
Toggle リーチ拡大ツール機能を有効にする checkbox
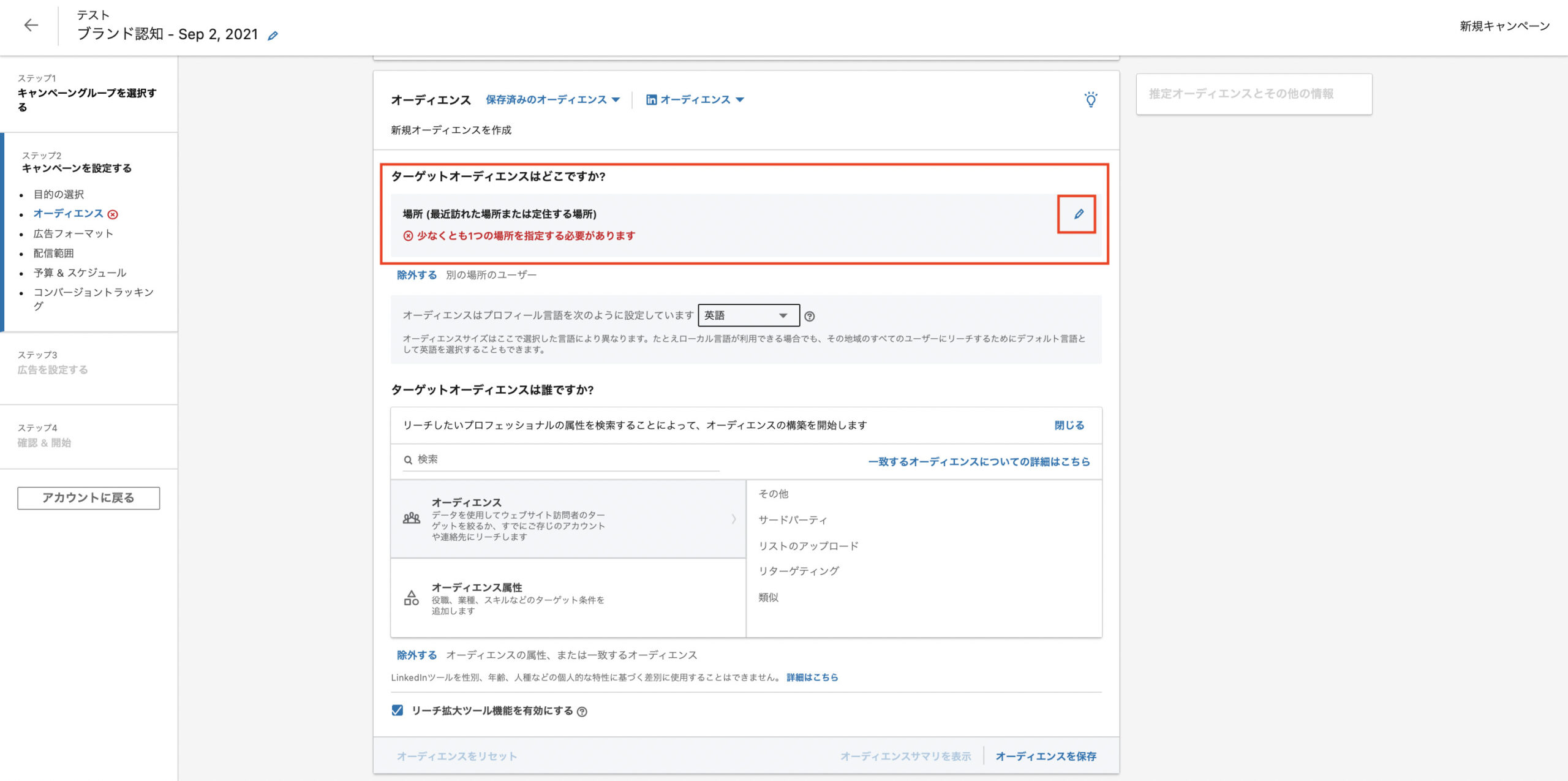pos(398,710)
